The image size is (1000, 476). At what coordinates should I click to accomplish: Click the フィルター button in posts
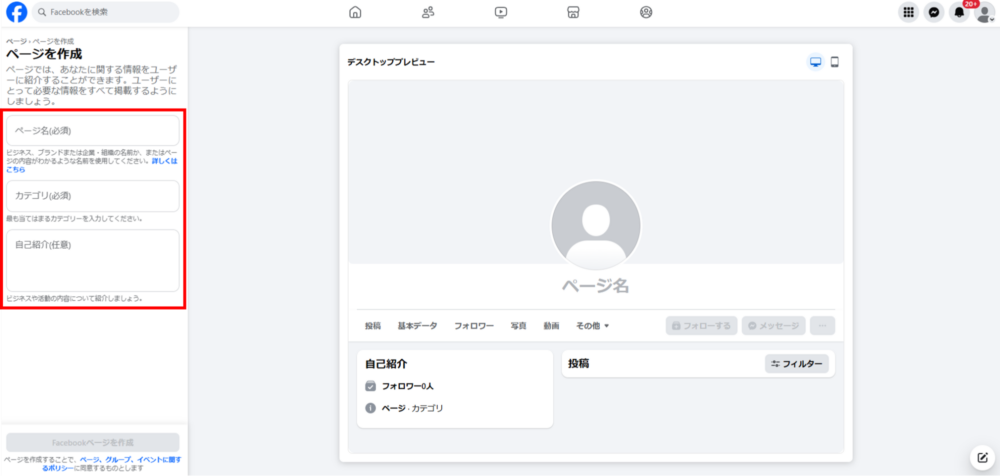coord(797,364)
